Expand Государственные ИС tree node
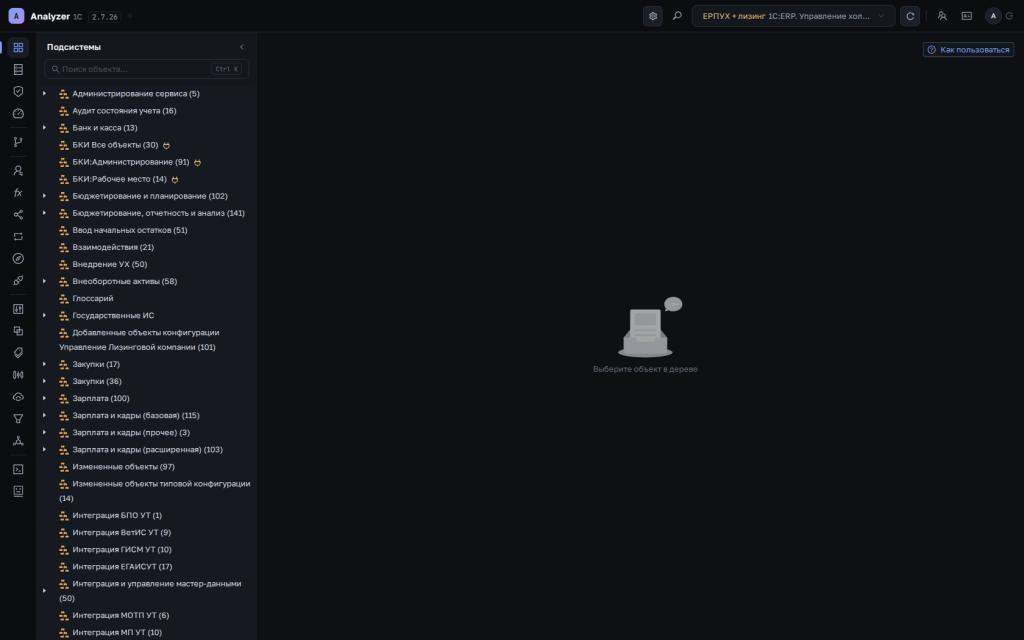The width and height of the screenshot is (1024, 640). 44,315
